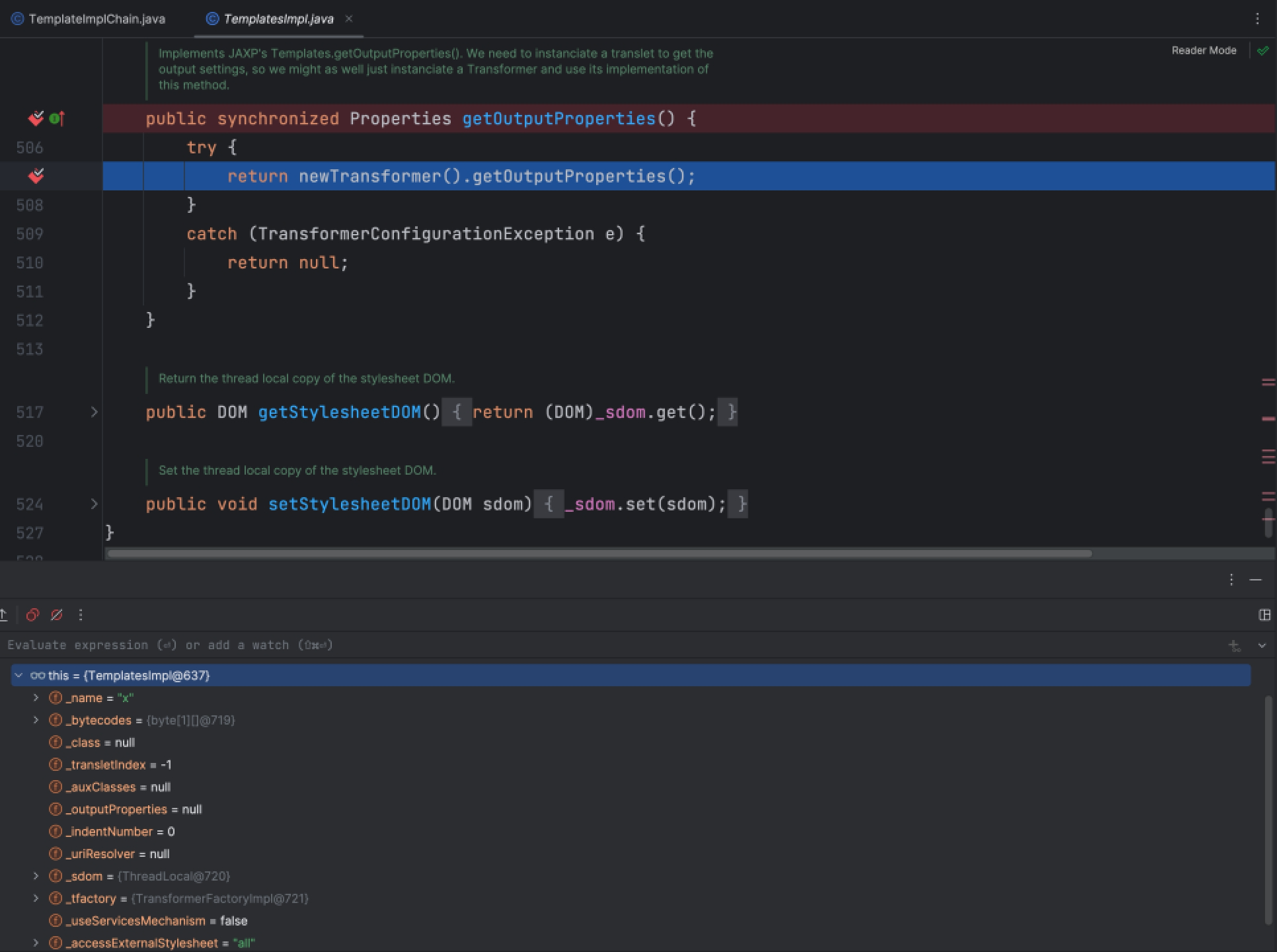
Task: Select the _useServicesMechanism = false variable
Action: (148, 920)
